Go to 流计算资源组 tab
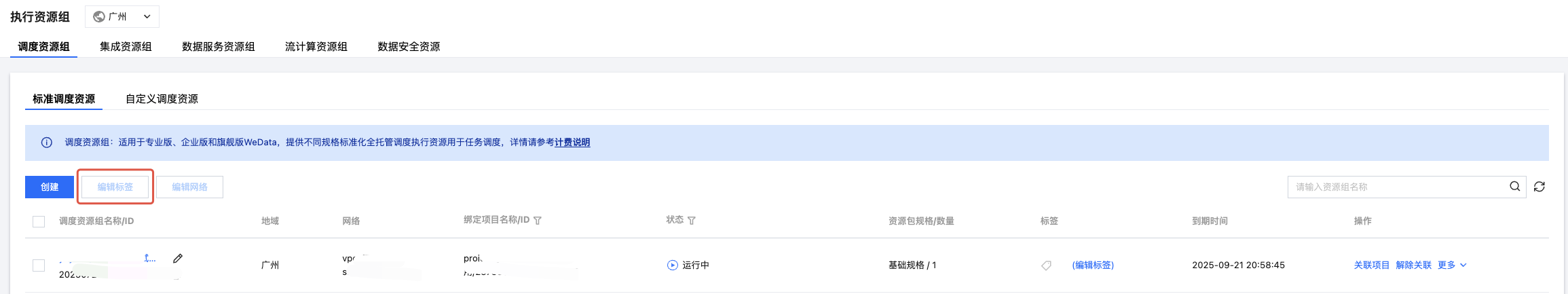Screen dimensions: 1568x294 [316, 47]
